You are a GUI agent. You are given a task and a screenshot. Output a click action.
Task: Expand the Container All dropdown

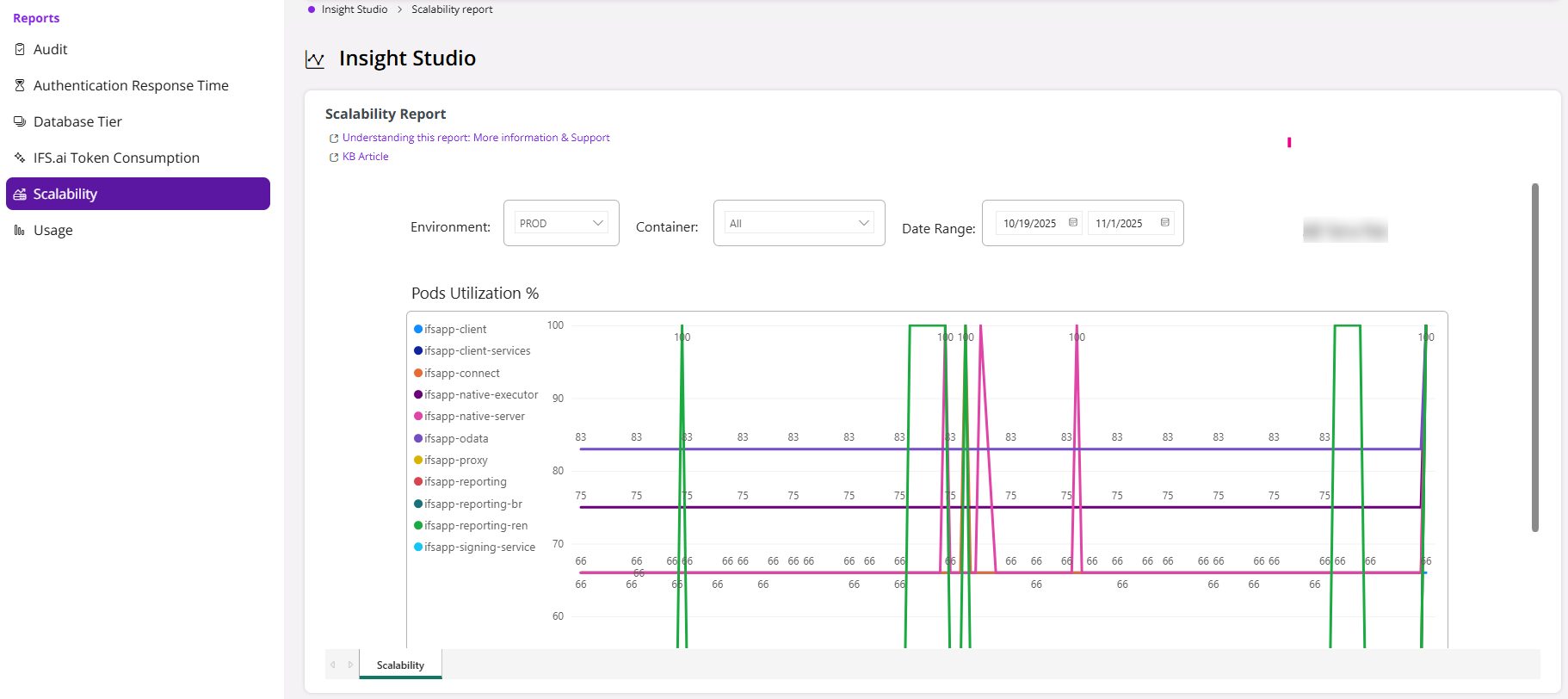(799, 223)
